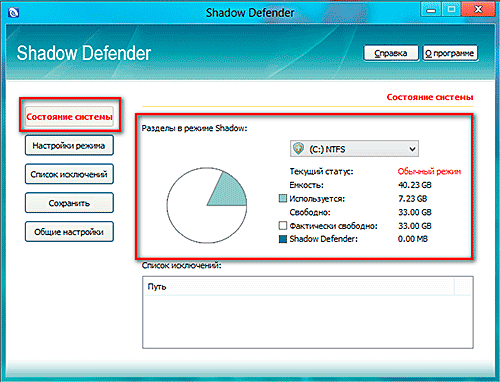
Task: Click the dark blue Shadow Defender swatch
Action: [283, 239]
